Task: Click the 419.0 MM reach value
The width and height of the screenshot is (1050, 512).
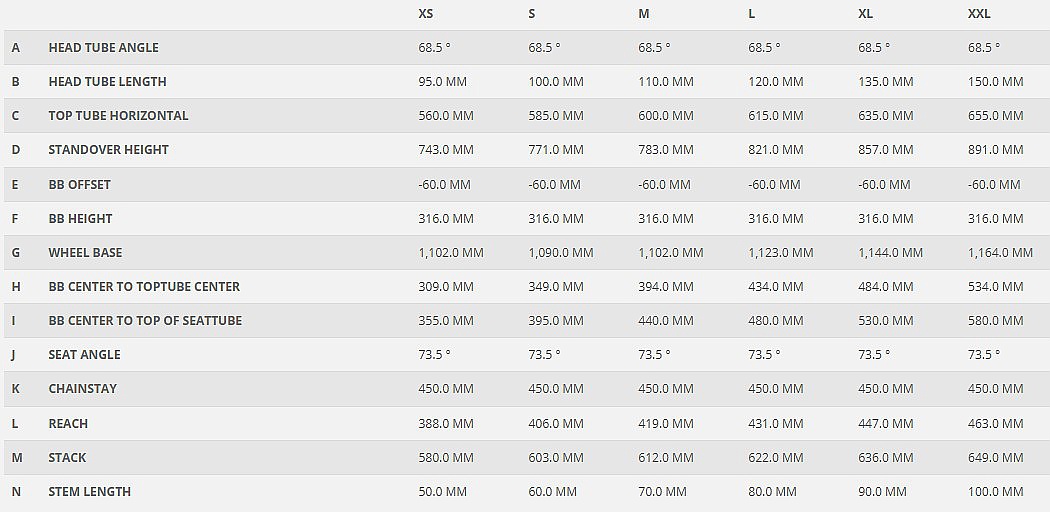Action: [x=665, y=424]
